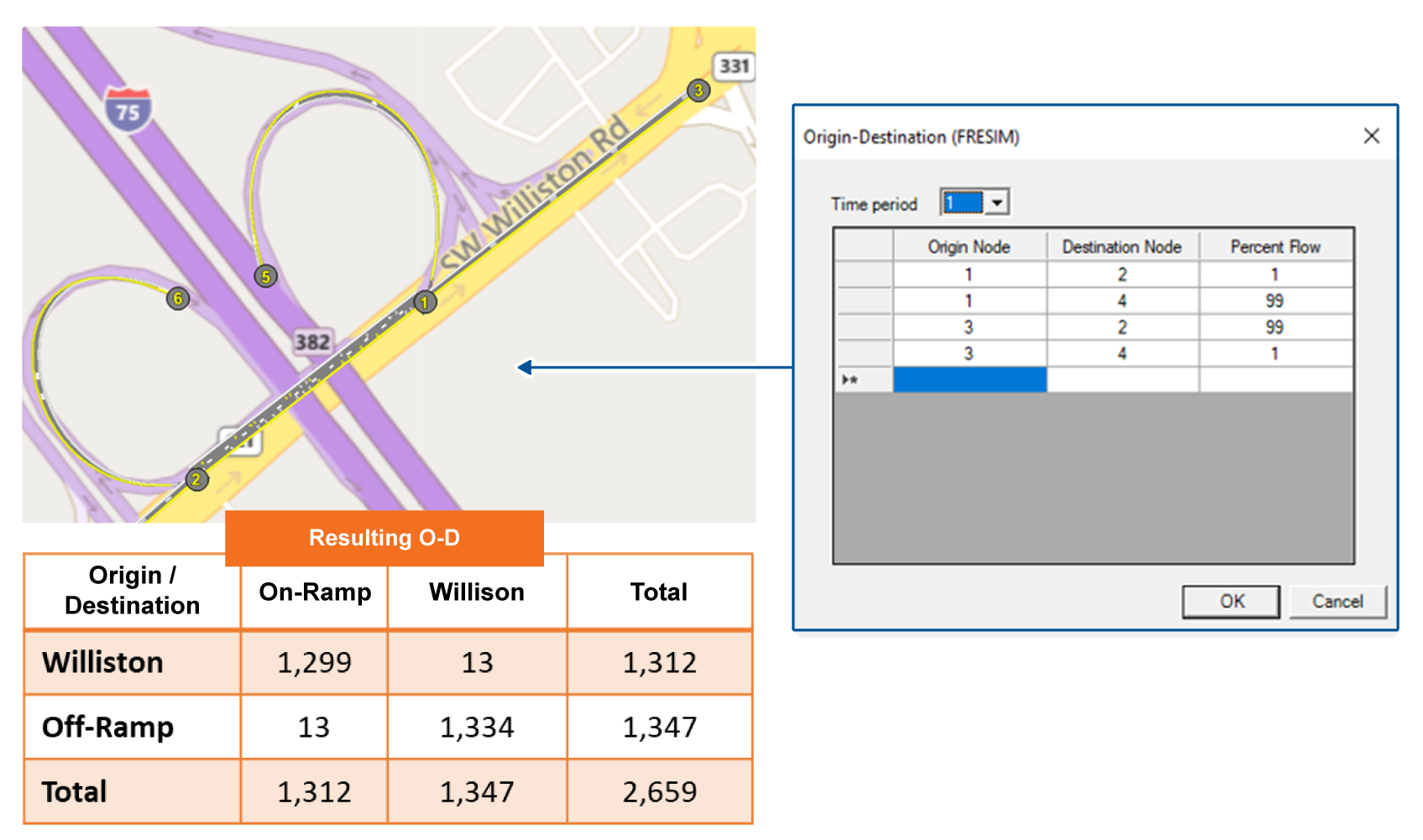Open the Time period dropdown arrow
Screen dimensions: 1423x840
click(x=997, y=202)
